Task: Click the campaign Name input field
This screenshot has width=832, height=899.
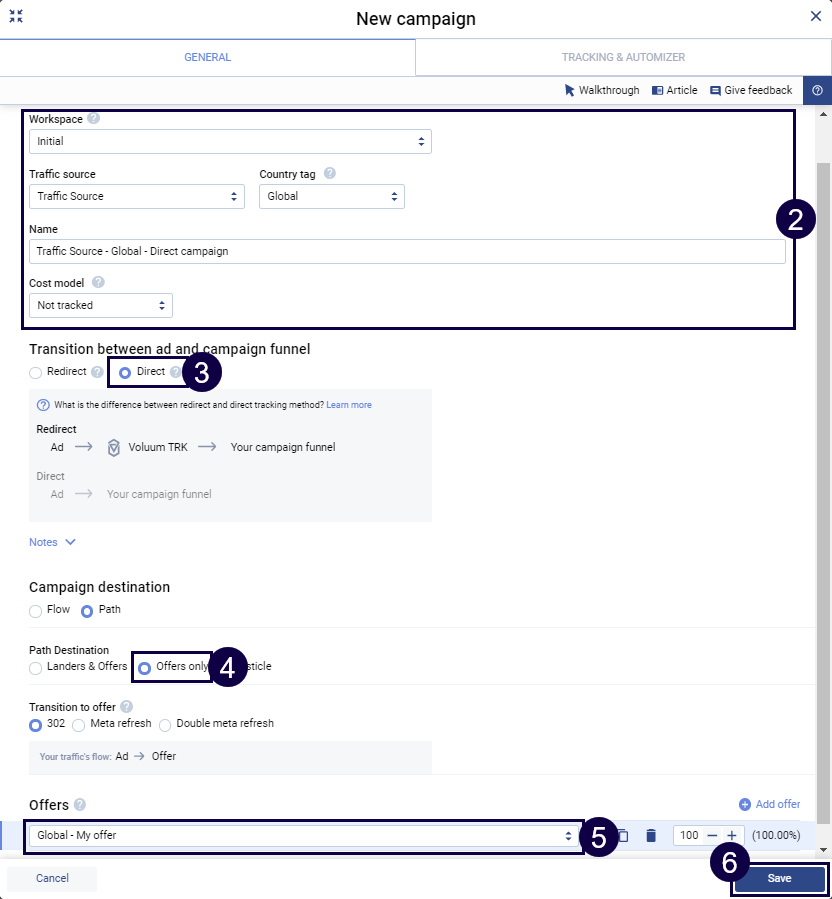Action: 407,252
